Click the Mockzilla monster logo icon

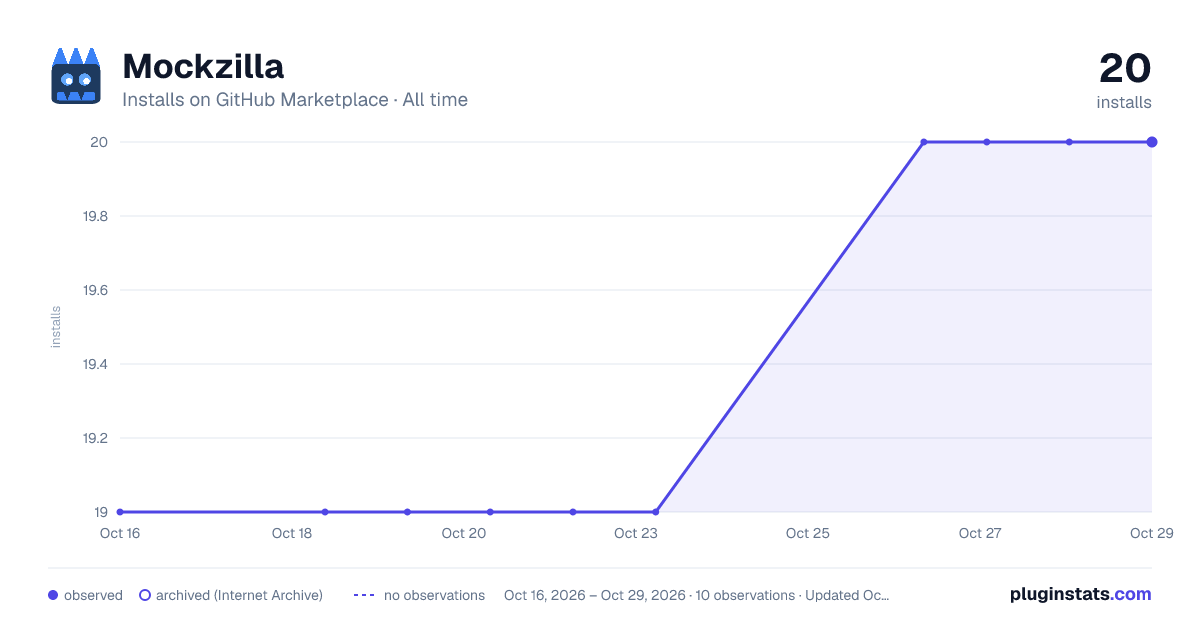(77, 76)
